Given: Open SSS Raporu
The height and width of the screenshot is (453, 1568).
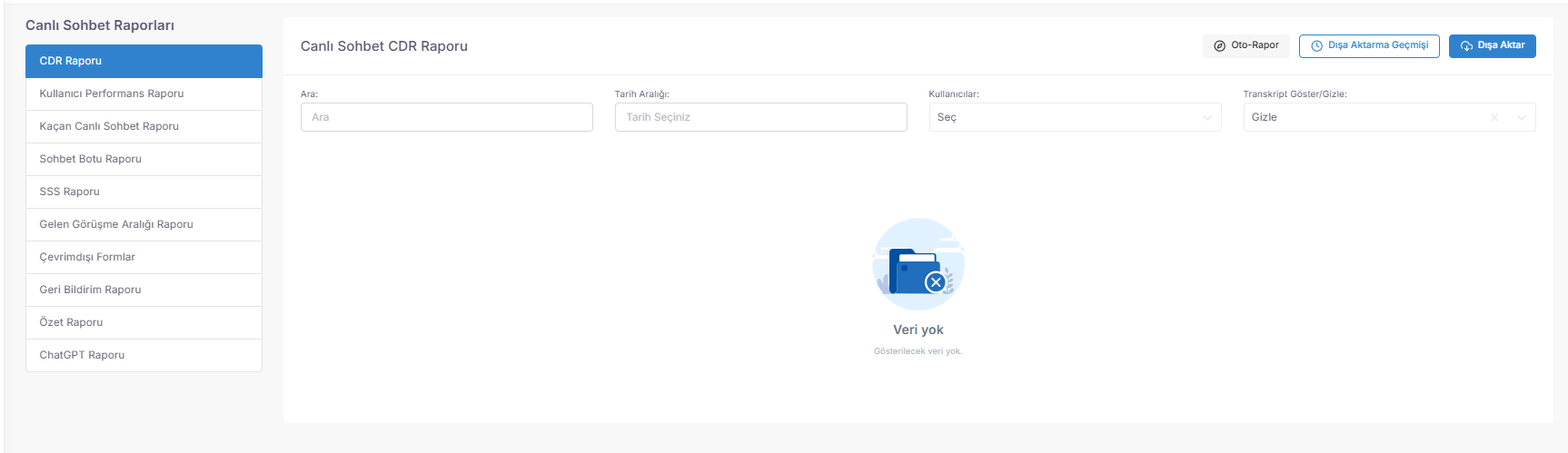Looking at the screenshot, I should (144, 192).
